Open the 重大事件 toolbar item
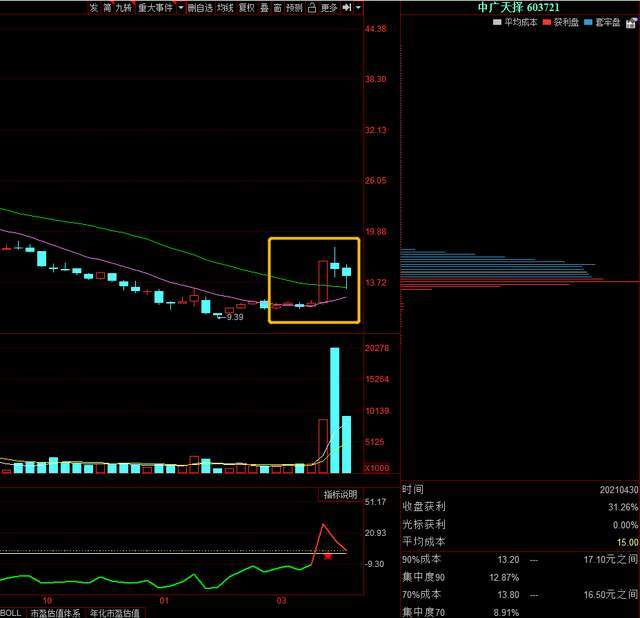Screen dimensions: 640x618 155,8
